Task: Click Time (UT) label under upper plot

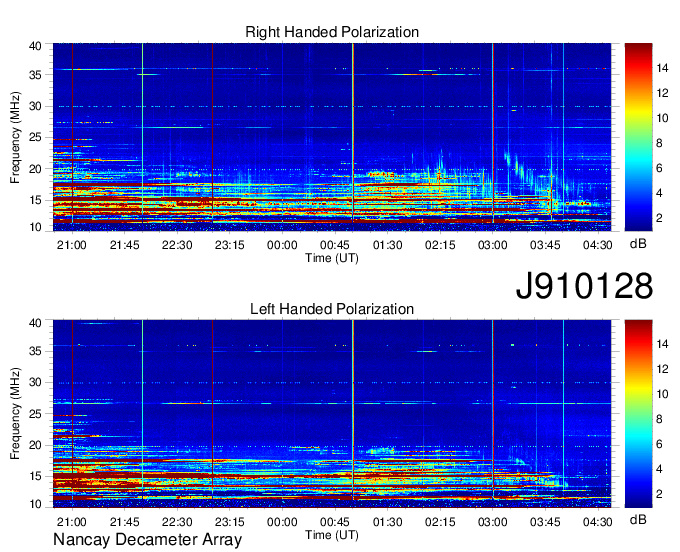Action: pyautogui.click(x=332, y=258)
